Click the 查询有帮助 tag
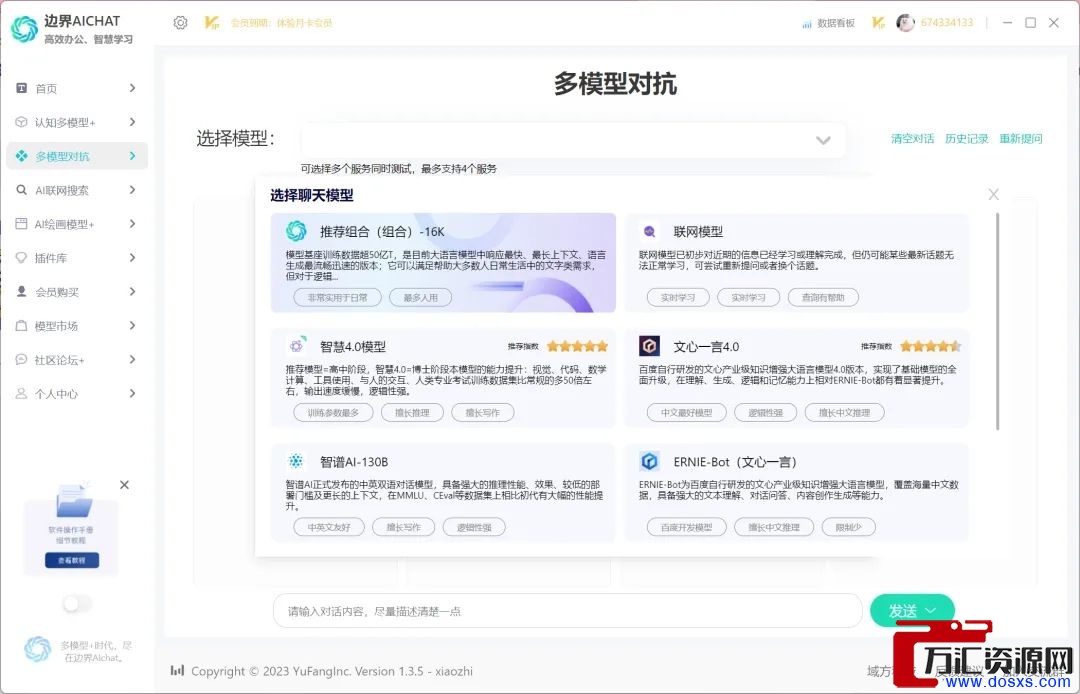 point(823,297)
